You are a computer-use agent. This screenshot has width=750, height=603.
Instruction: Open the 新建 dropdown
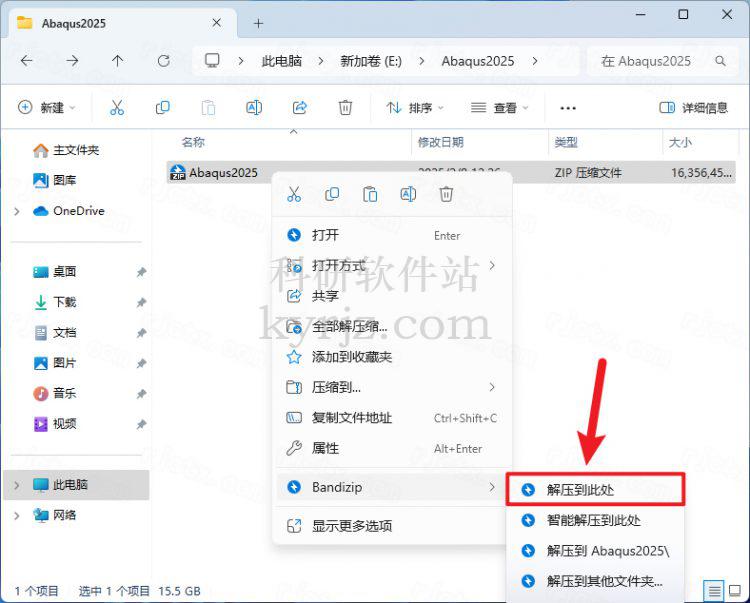coord(46,108)
